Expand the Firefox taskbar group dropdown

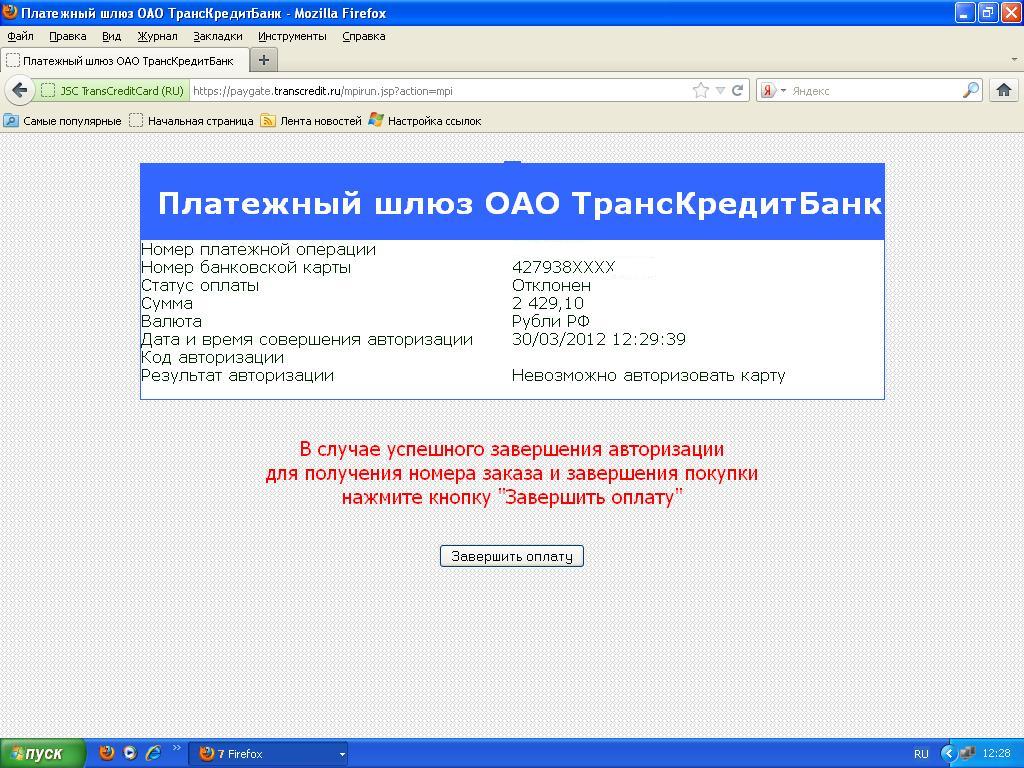coord(342,754)
